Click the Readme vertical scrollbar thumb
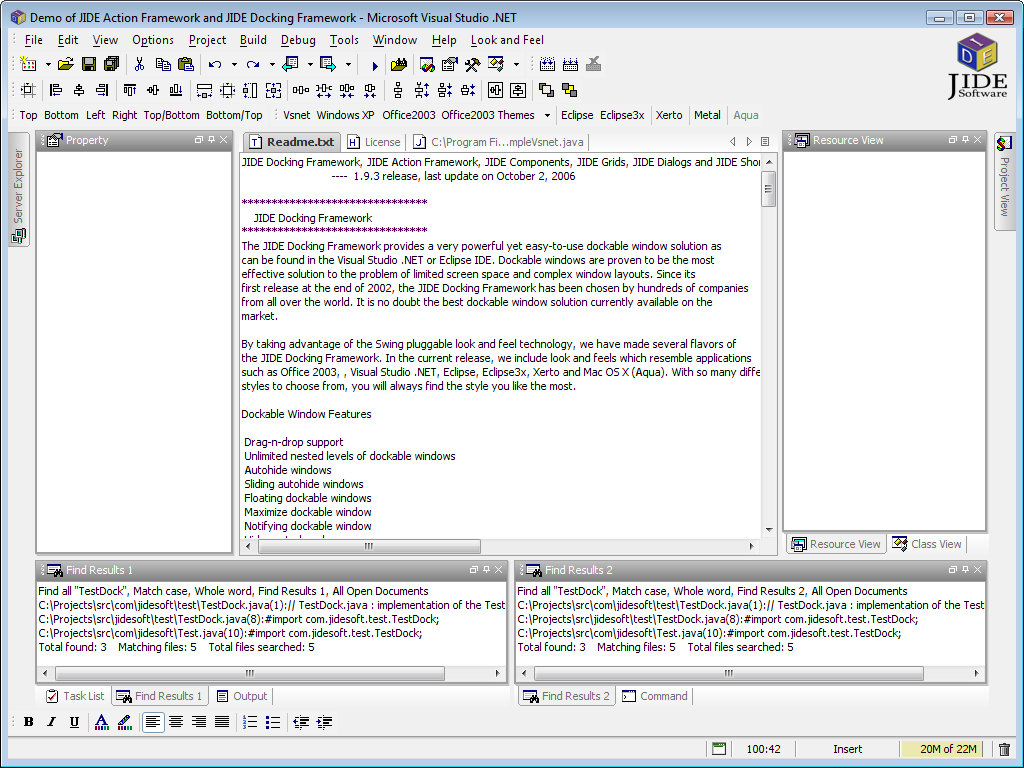1024x768 pixels. (769, 189)
